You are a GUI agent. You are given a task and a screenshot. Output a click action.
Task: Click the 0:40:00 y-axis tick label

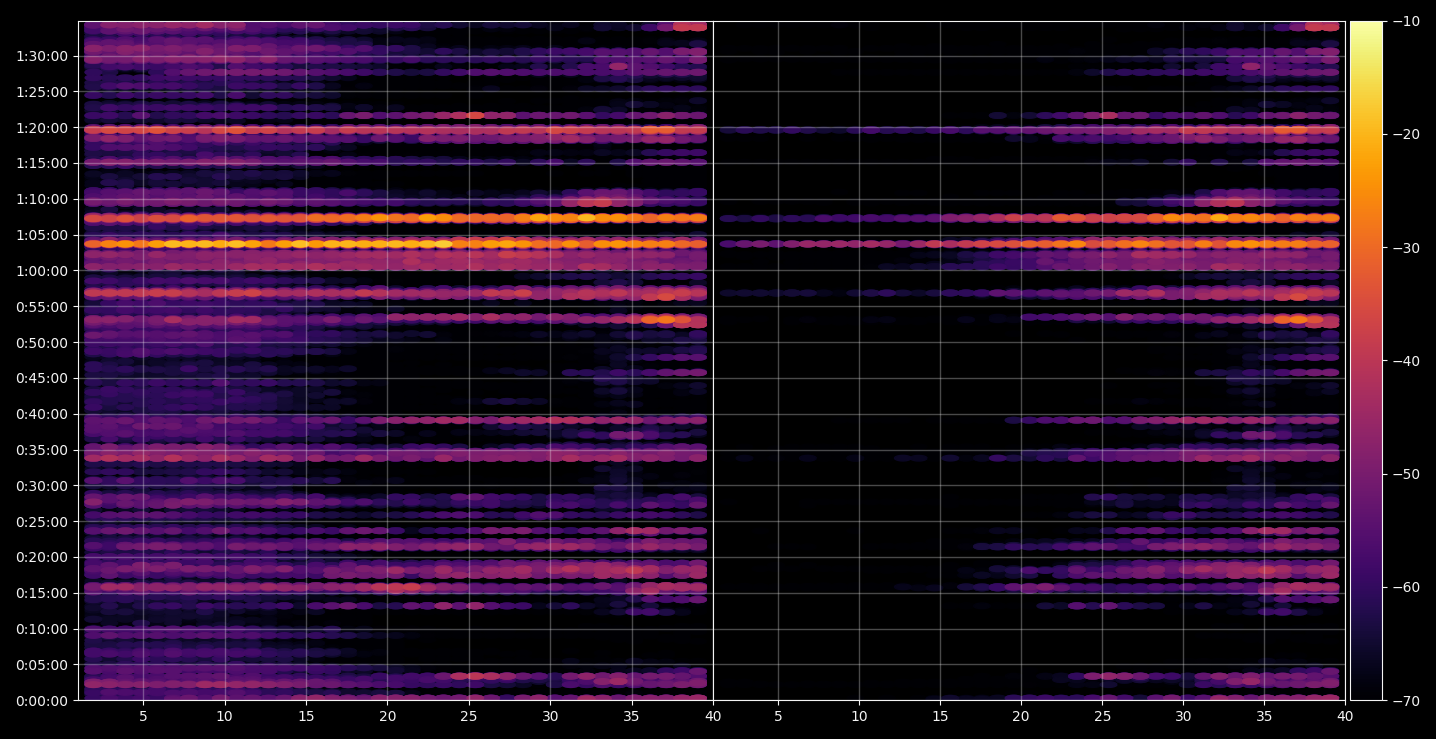(44, 414)
